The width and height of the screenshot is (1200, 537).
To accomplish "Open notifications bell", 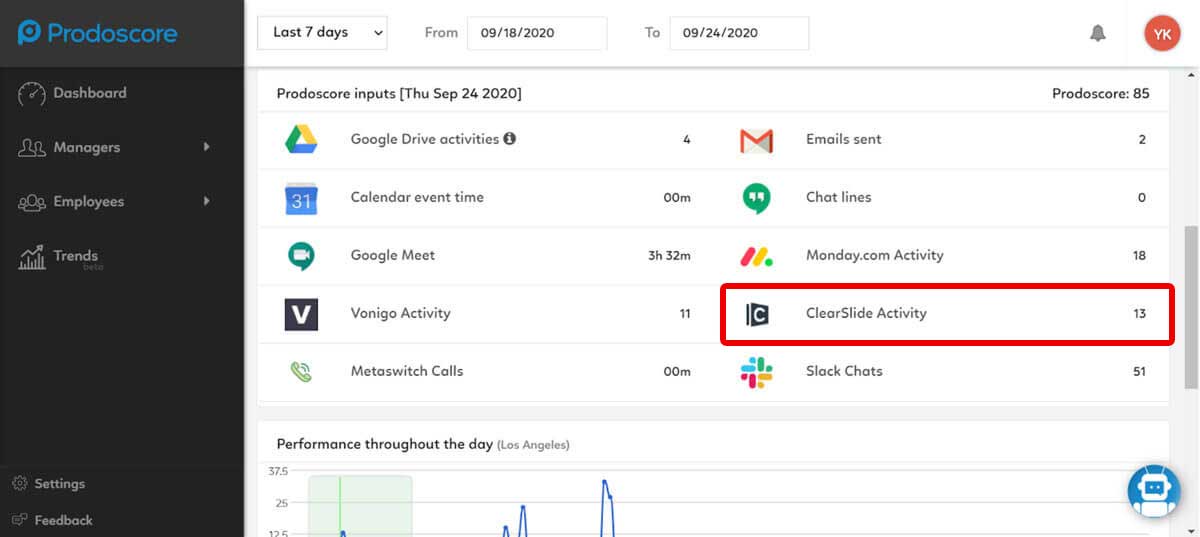I will (x=1098, y=33).
